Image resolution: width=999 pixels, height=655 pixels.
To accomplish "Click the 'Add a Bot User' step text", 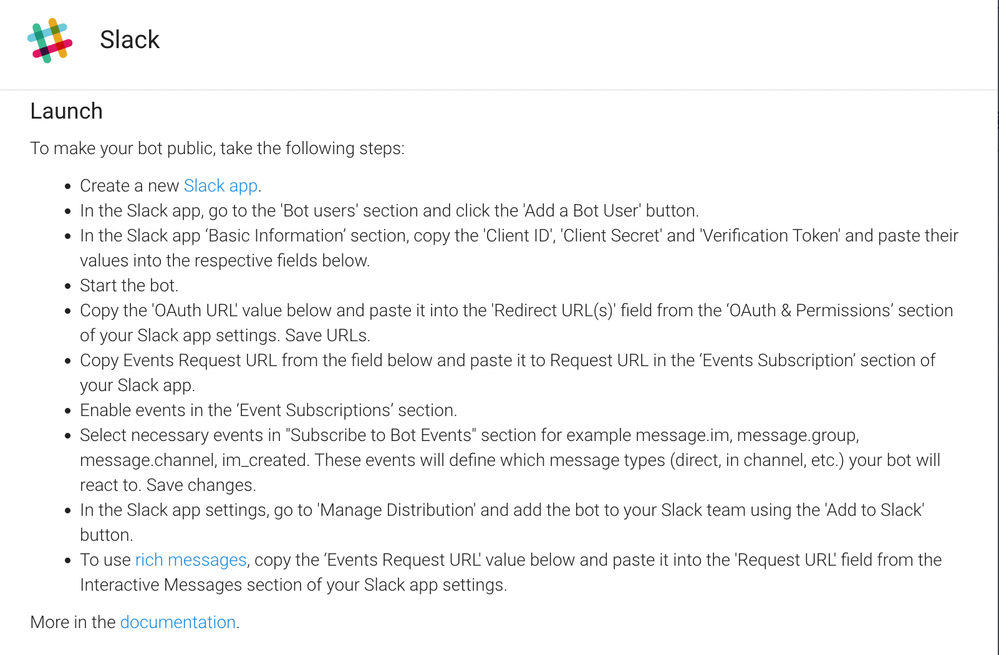I will pyautogui.click(x=389, y=211).
